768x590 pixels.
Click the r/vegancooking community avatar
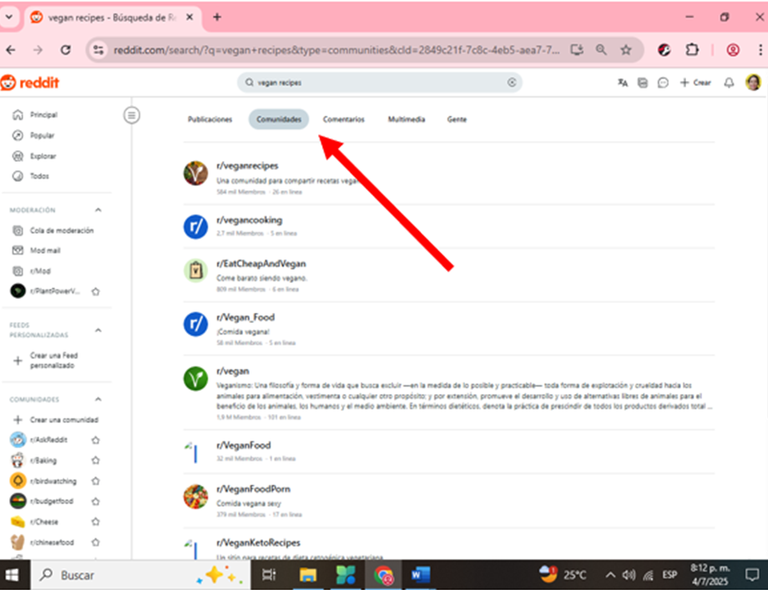click(195, 227)
